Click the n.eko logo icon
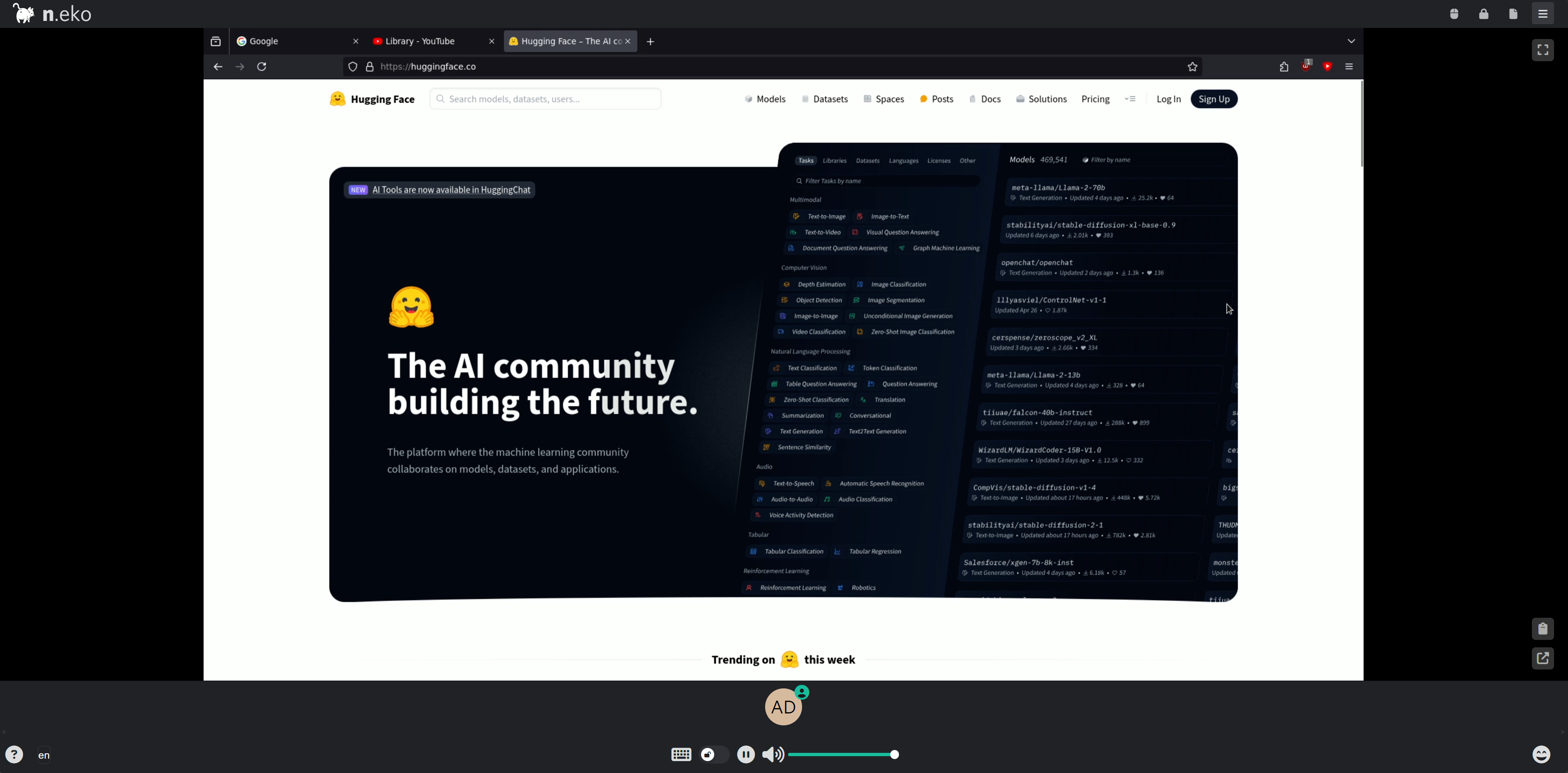The width and height of the screenshot is (1568, 773). coord(24,14)
